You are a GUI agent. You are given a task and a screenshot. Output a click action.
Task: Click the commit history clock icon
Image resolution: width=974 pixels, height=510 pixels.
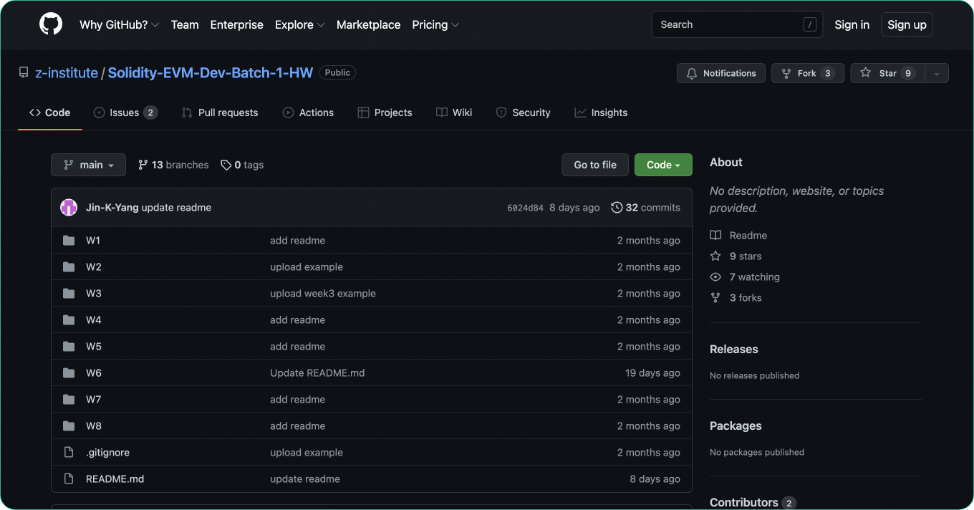click(x=616, y=208)
